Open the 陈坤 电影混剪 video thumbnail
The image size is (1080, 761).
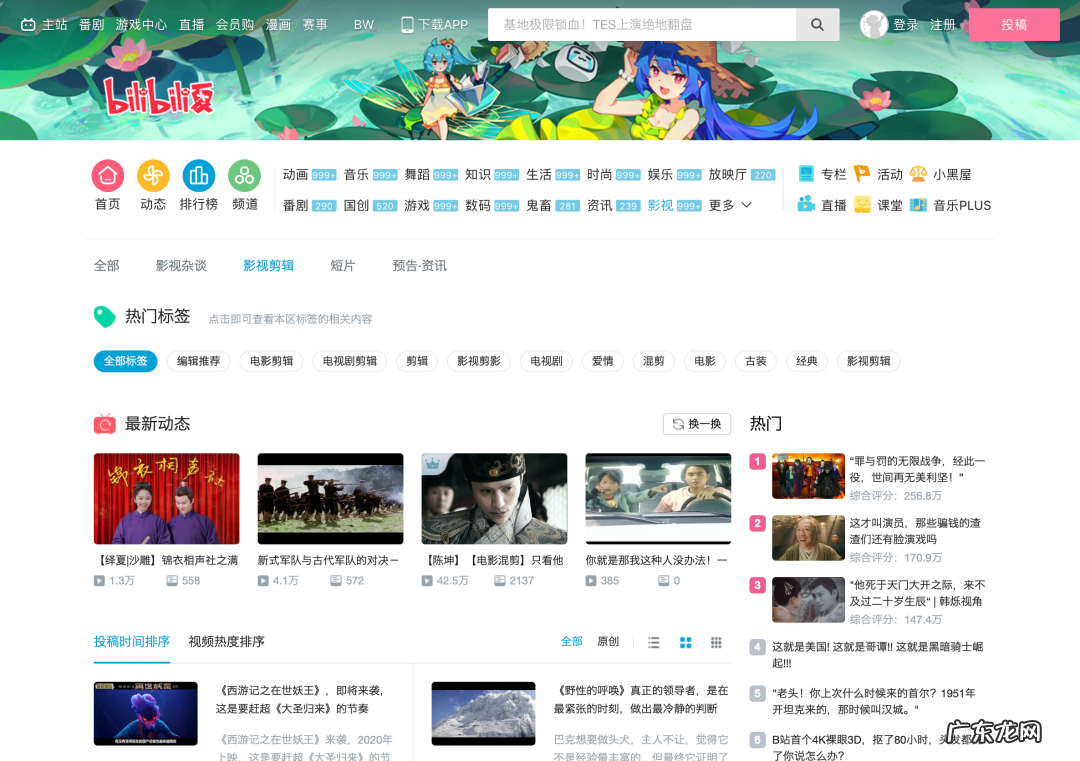[x=494, y=498]
